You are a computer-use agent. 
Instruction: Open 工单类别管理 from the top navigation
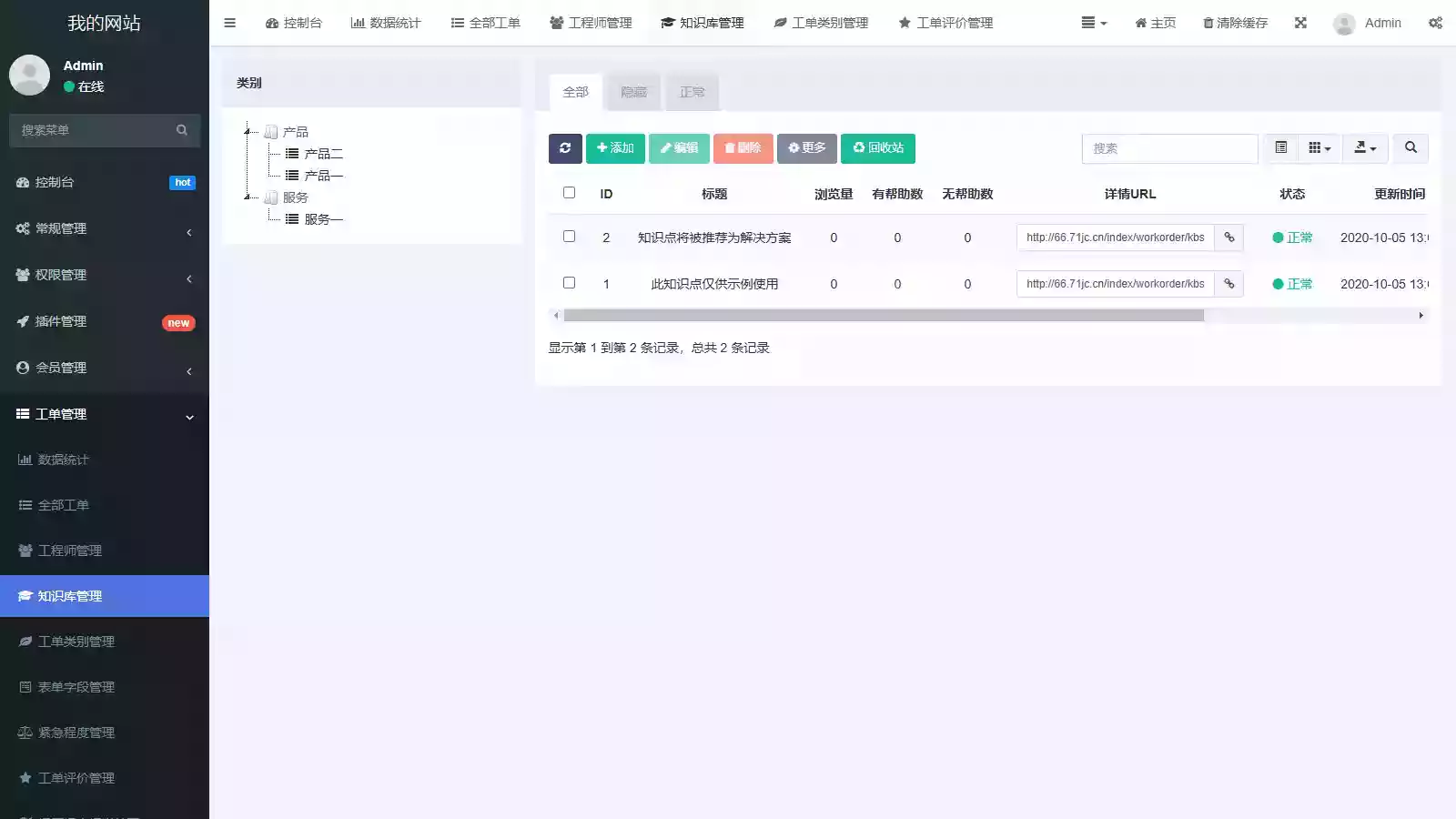(x=821, y=23)
